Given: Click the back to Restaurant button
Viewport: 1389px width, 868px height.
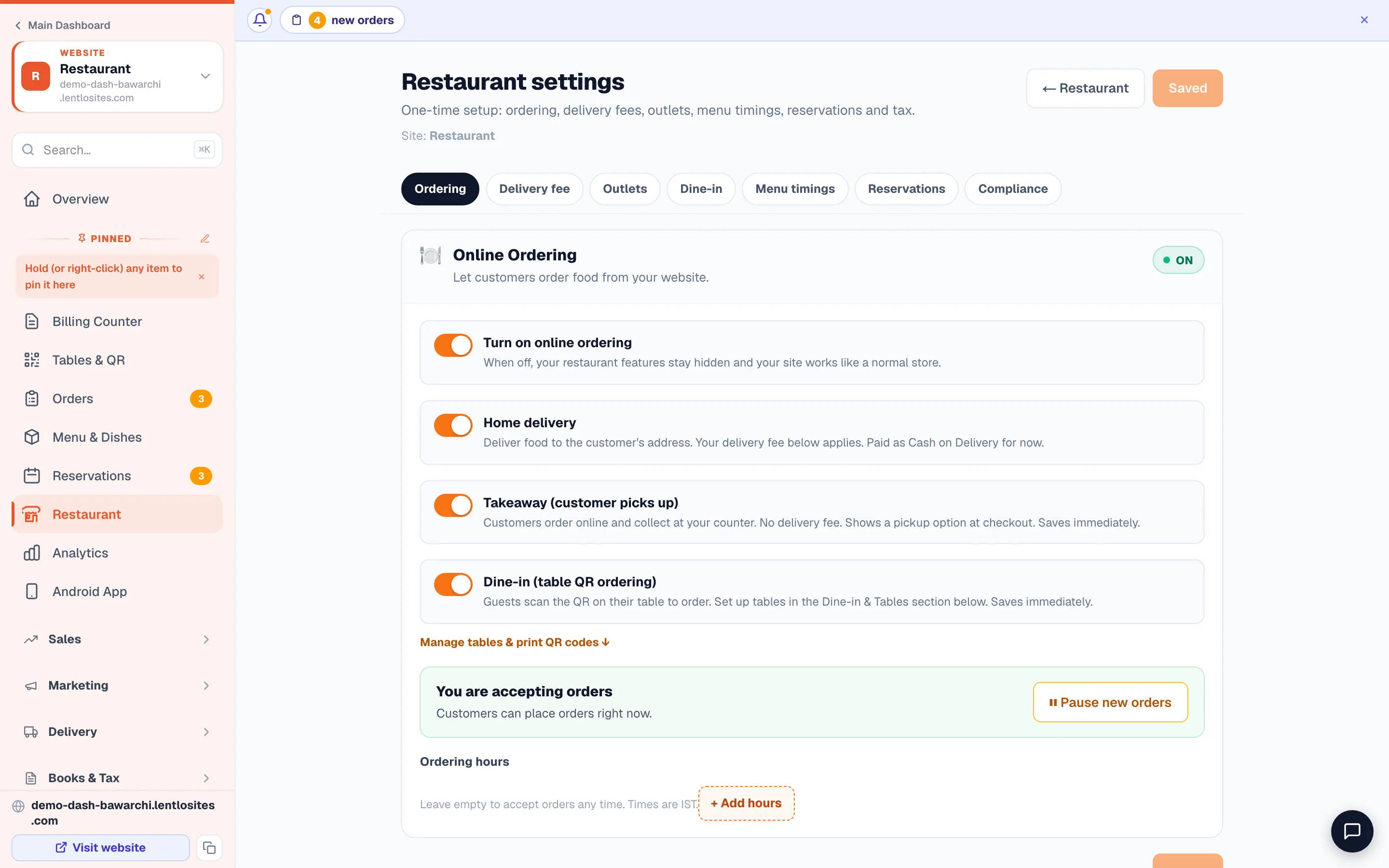Looking at the screenshot, I should click(x=1085, y=88).
